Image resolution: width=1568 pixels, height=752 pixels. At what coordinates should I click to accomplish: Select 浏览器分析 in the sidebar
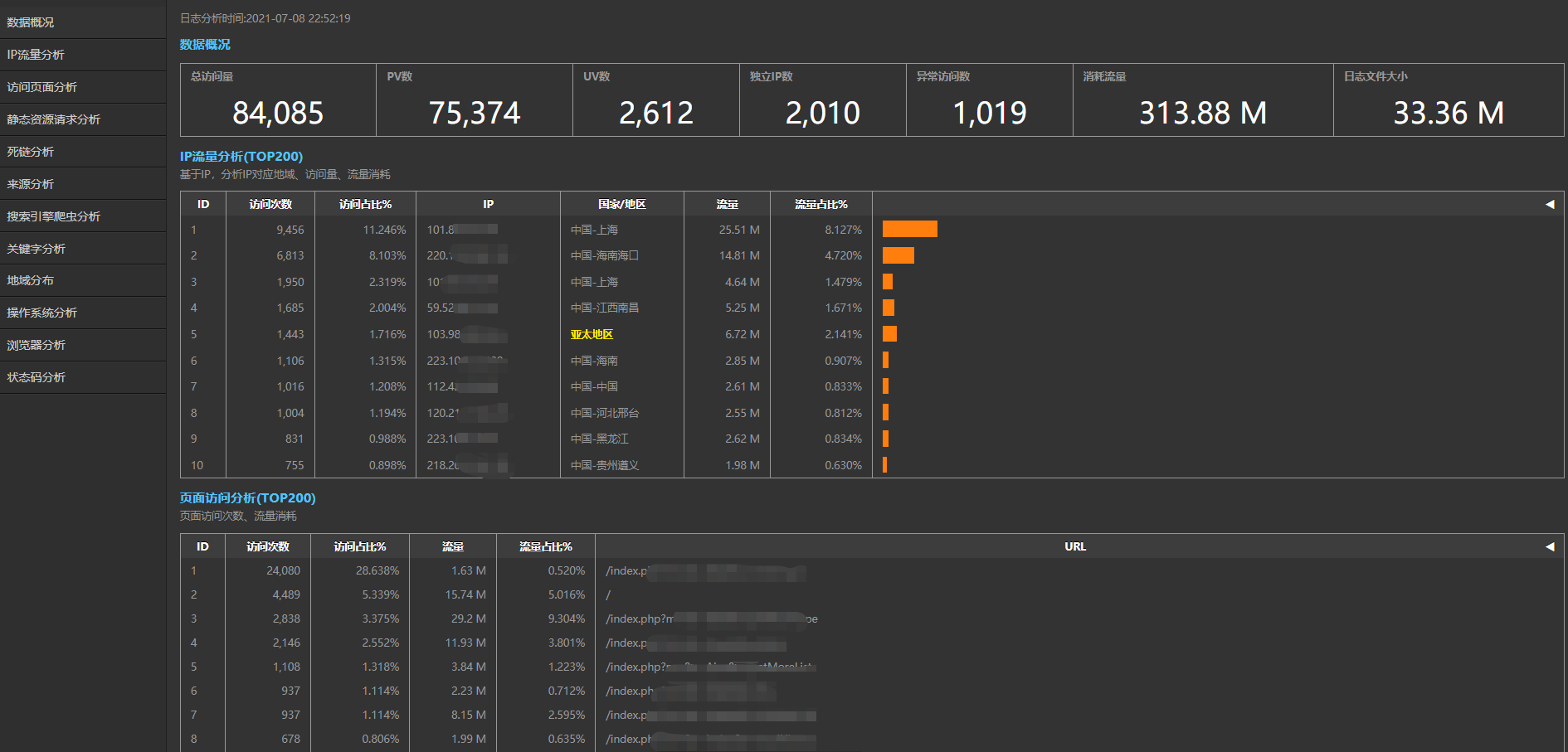click(83, 345)
